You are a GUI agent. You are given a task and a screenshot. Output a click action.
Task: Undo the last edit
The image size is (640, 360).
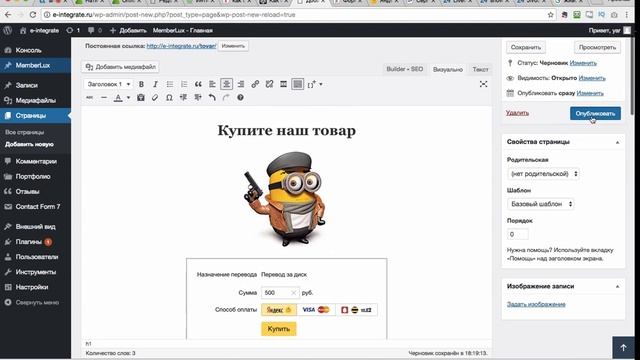[212, 98]
